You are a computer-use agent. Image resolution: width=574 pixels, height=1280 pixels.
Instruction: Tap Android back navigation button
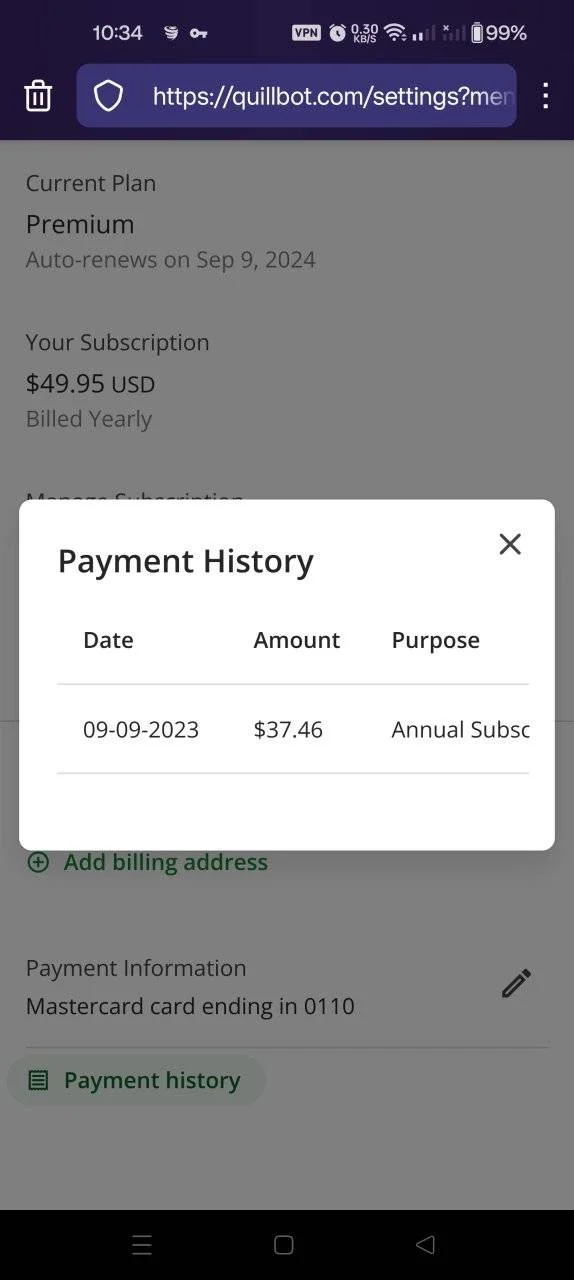pyautogui.click(x=425, y=1245)
